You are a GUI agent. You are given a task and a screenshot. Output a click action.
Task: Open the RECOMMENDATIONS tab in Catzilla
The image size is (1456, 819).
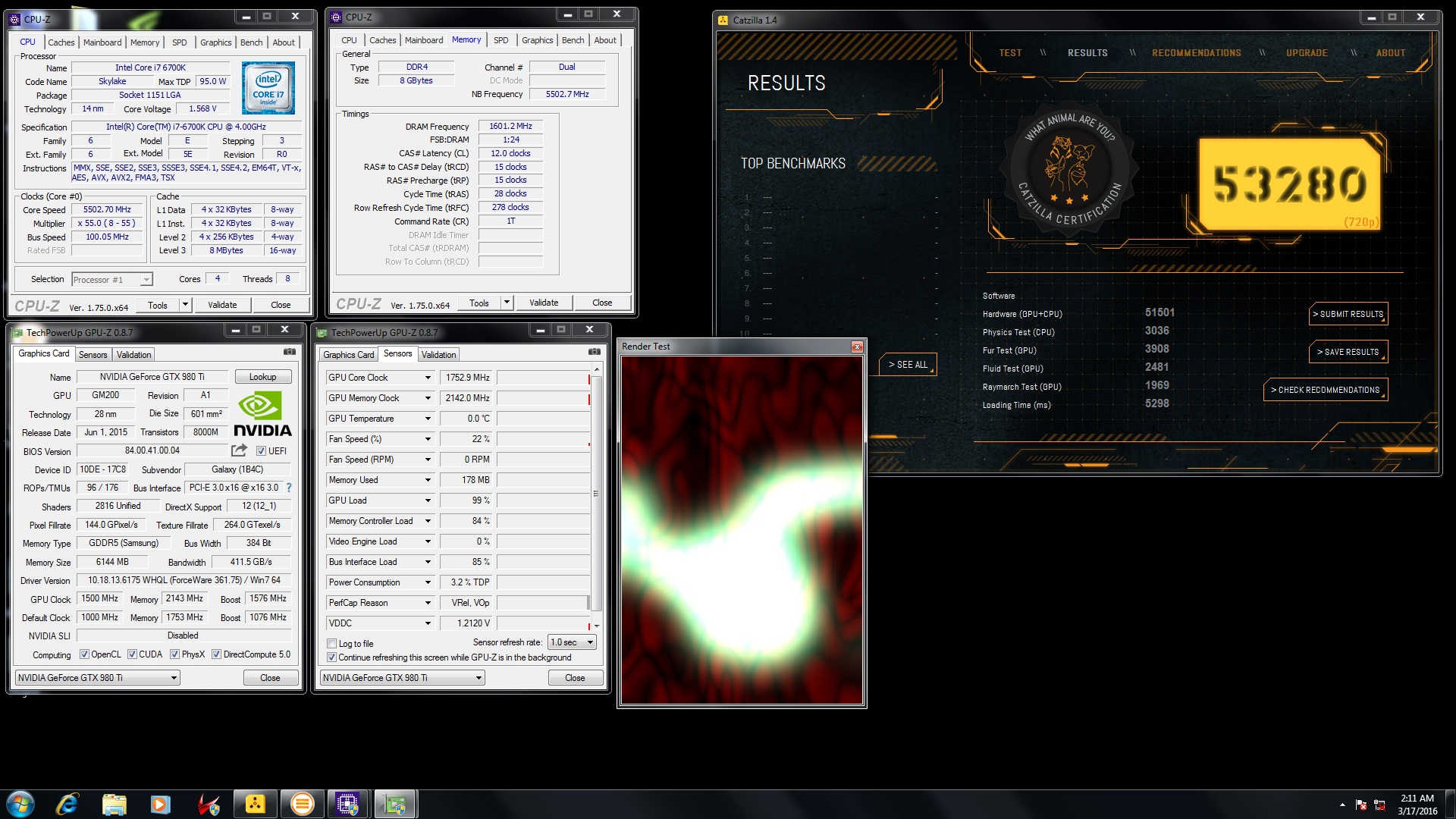tap(1196, 53)
